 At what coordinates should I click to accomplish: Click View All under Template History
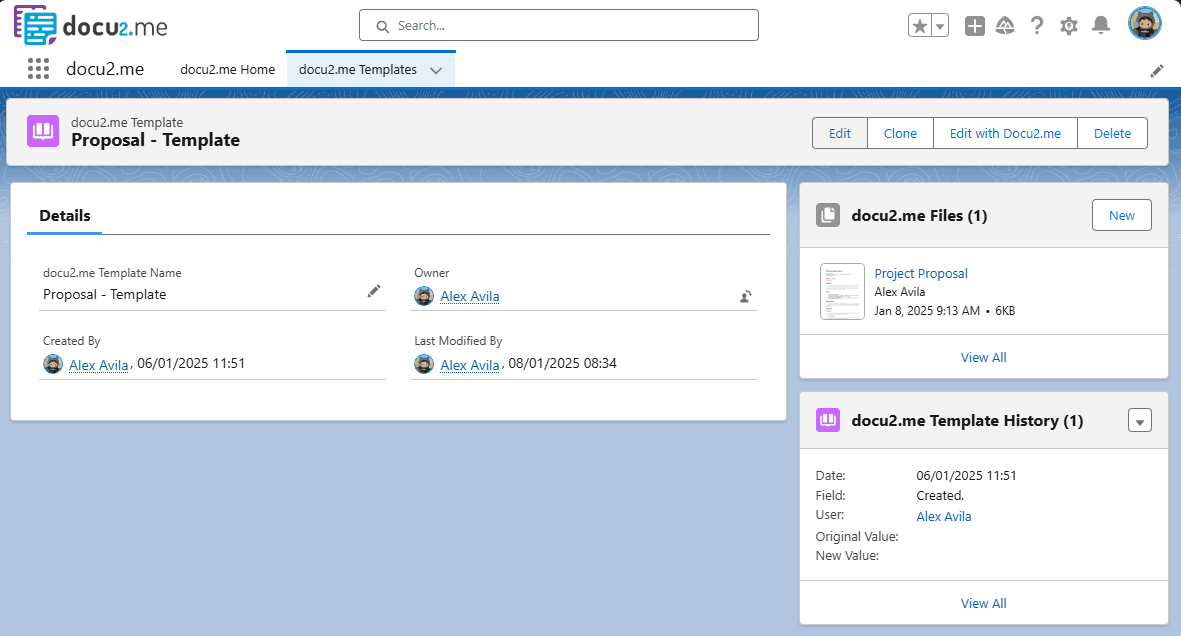coord(983,603)
